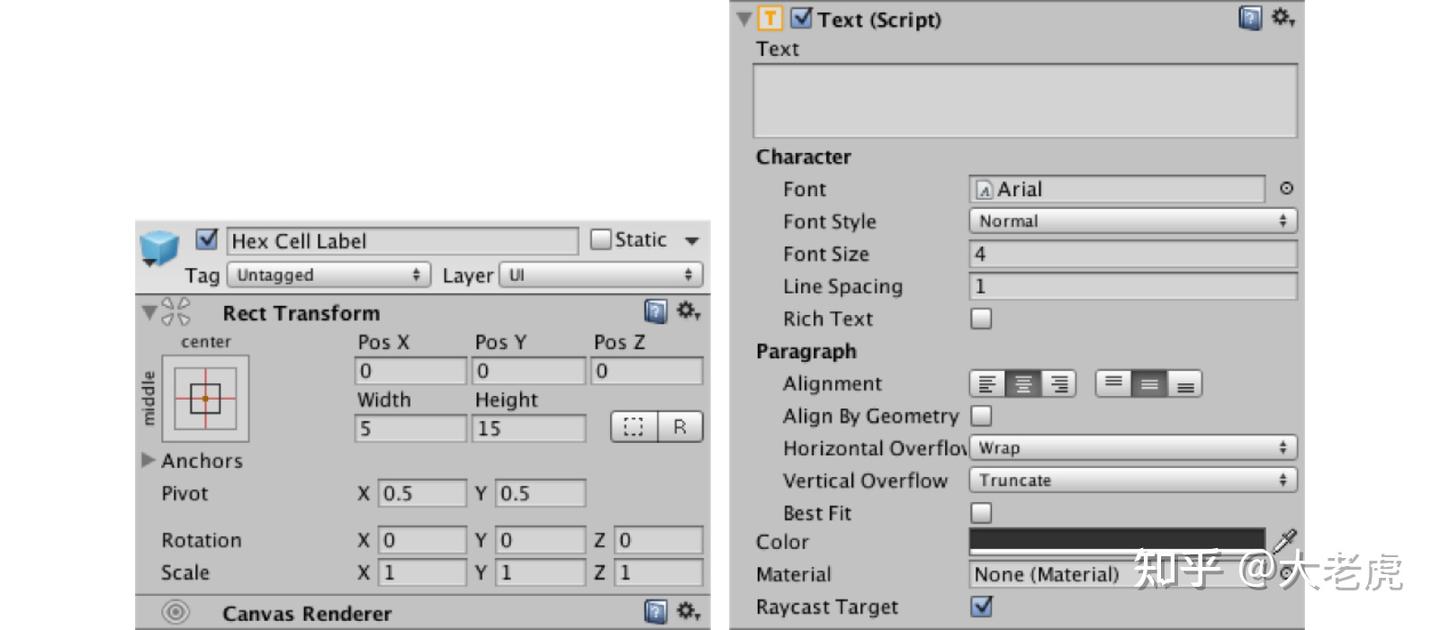Viewport: 1440px width, 630px height.
Task: Click the Text (Script) T icon
Action: click(x=771, y=17)
